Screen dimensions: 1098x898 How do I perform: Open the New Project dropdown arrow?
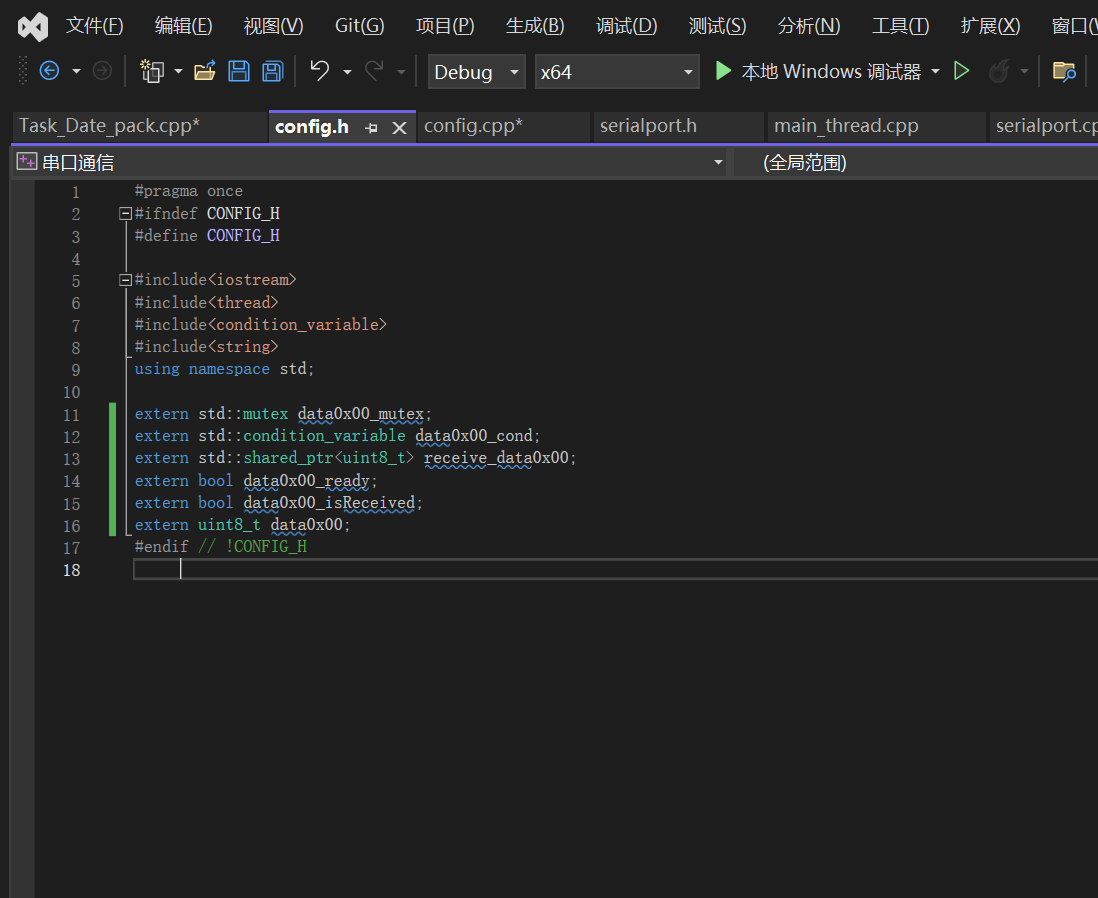(x=179, y=71)
